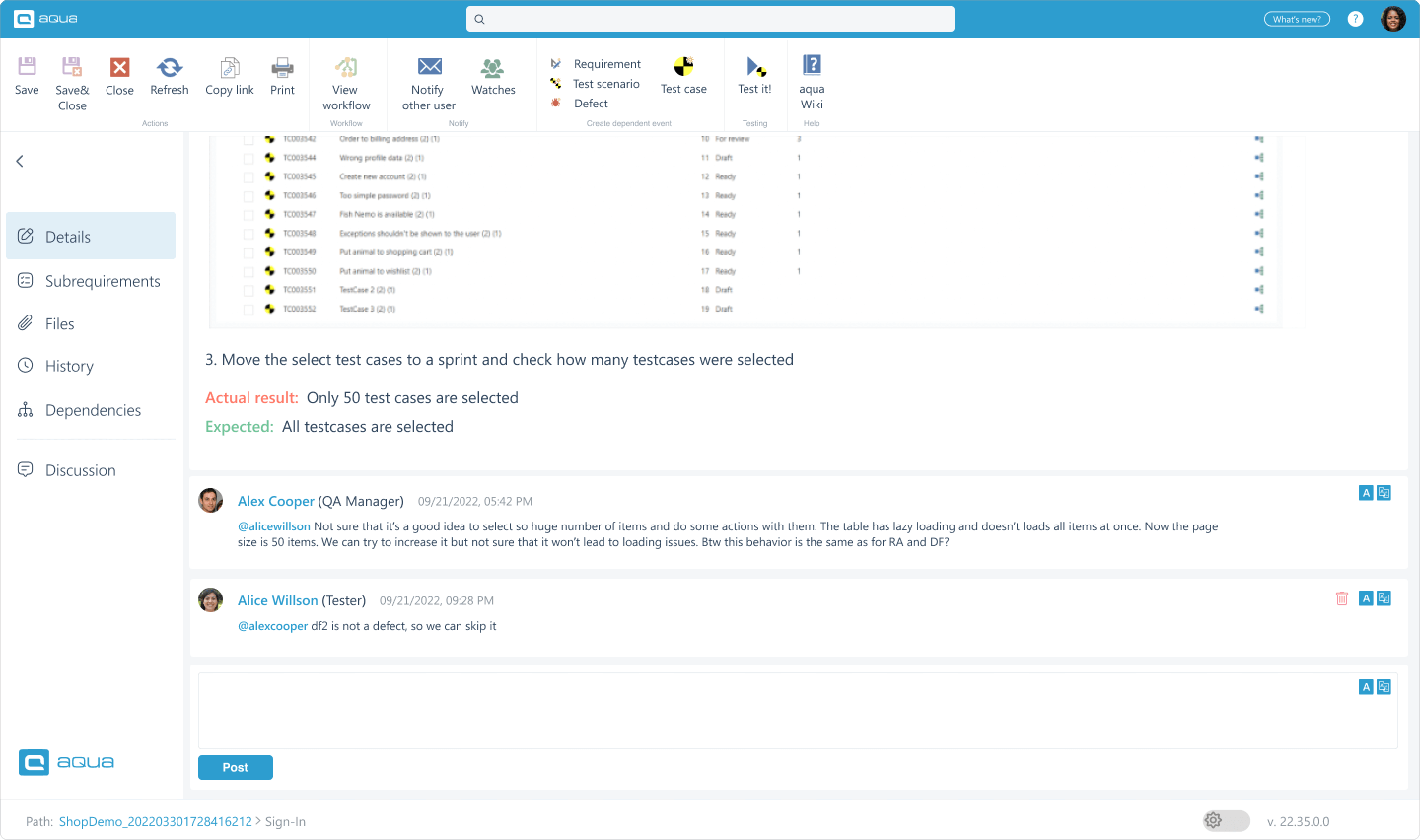Toggle the gear switch in status bar
The image size is (1420, 840).
click(x=1225, y=821)
